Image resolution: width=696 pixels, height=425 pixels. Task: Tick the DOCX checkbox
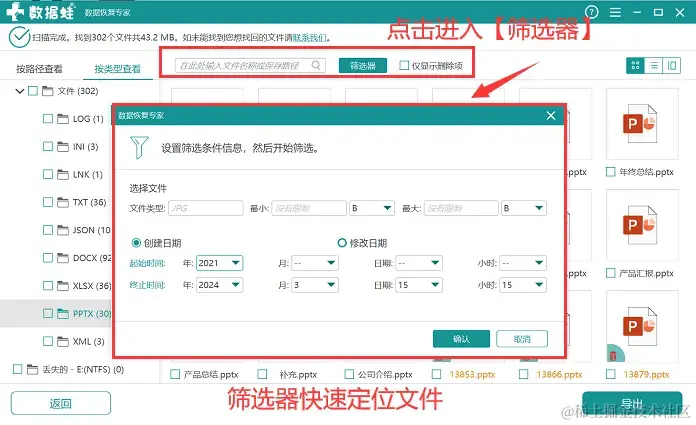point(48,258)
